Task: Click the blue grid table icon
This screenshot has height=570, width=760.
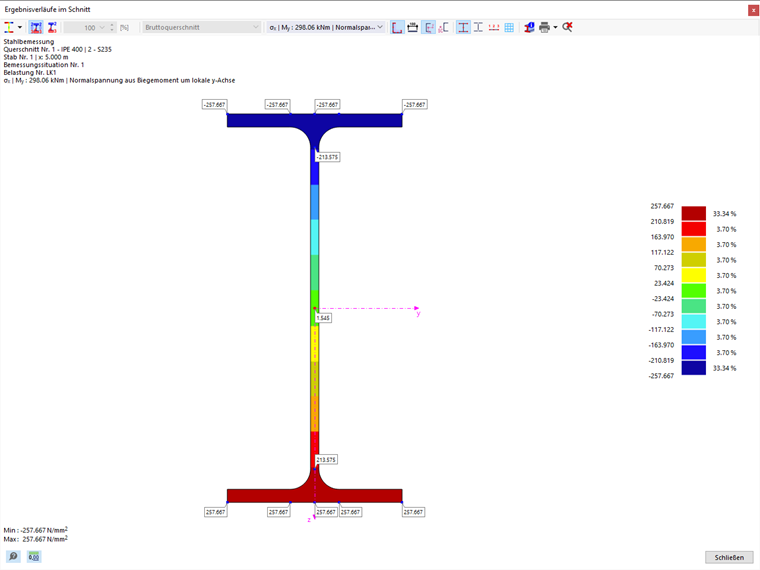Action: tap(509, 28)
